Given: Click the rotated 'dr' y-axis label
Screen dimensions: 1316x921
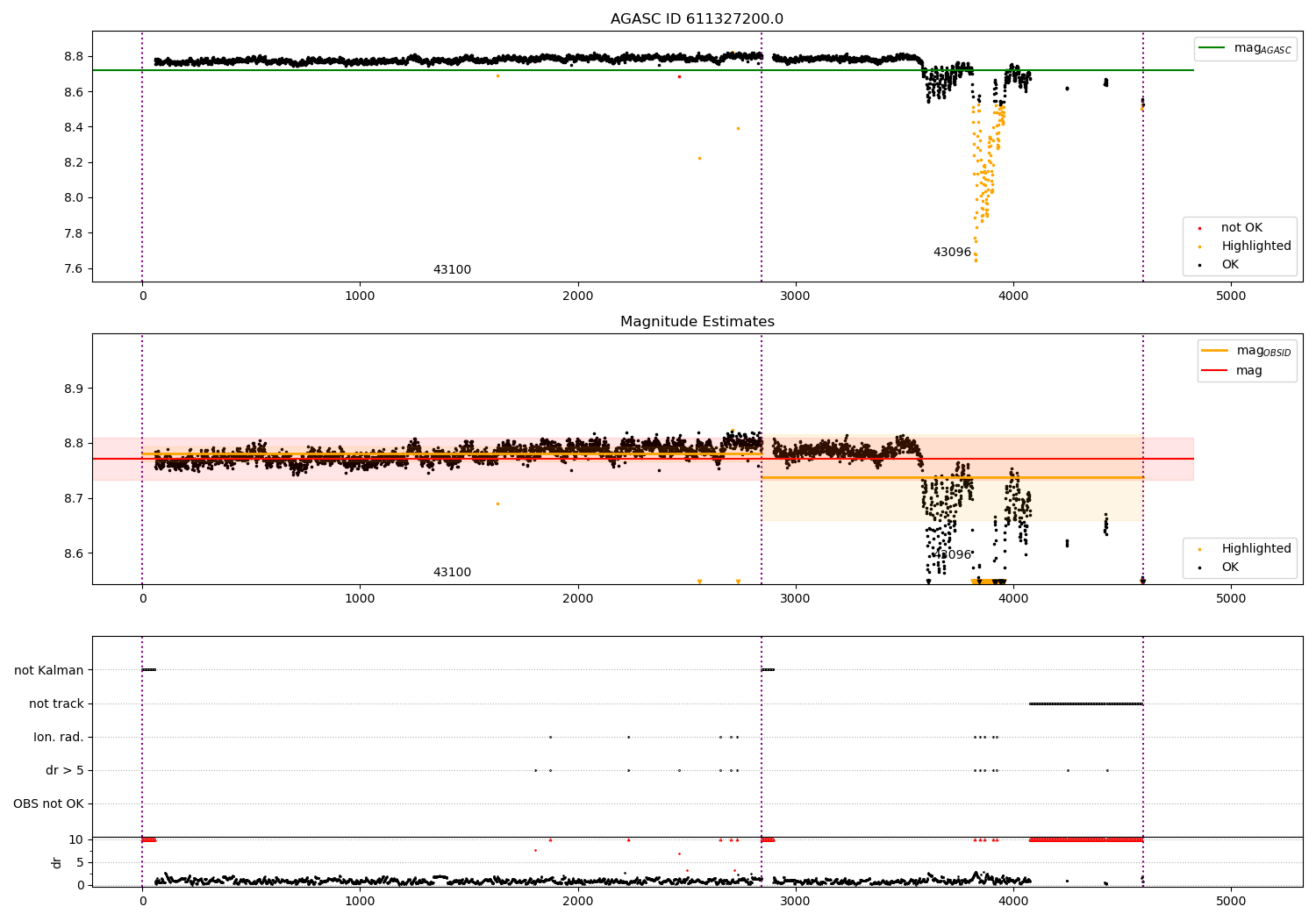Looking at the screenshot, I should pos(57,862).
